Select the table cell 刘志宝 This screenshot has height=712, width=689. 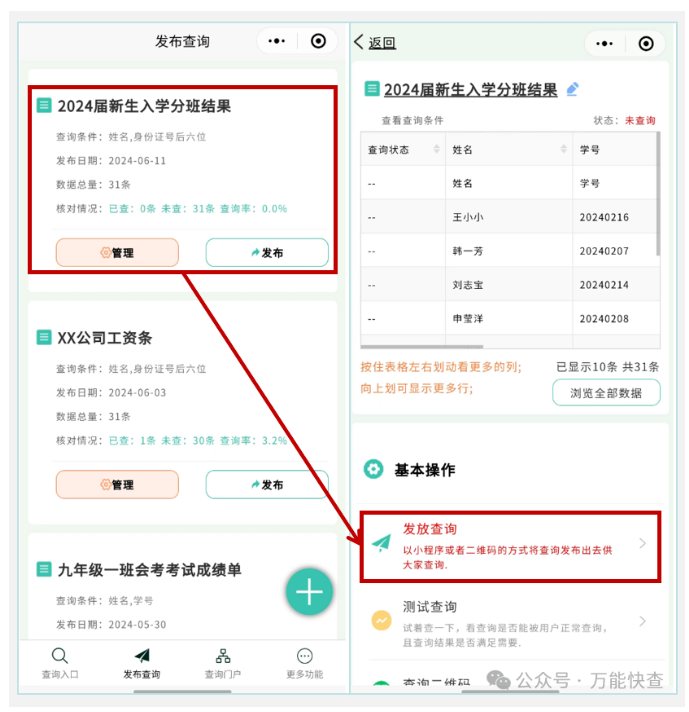[x=468, y=285]
